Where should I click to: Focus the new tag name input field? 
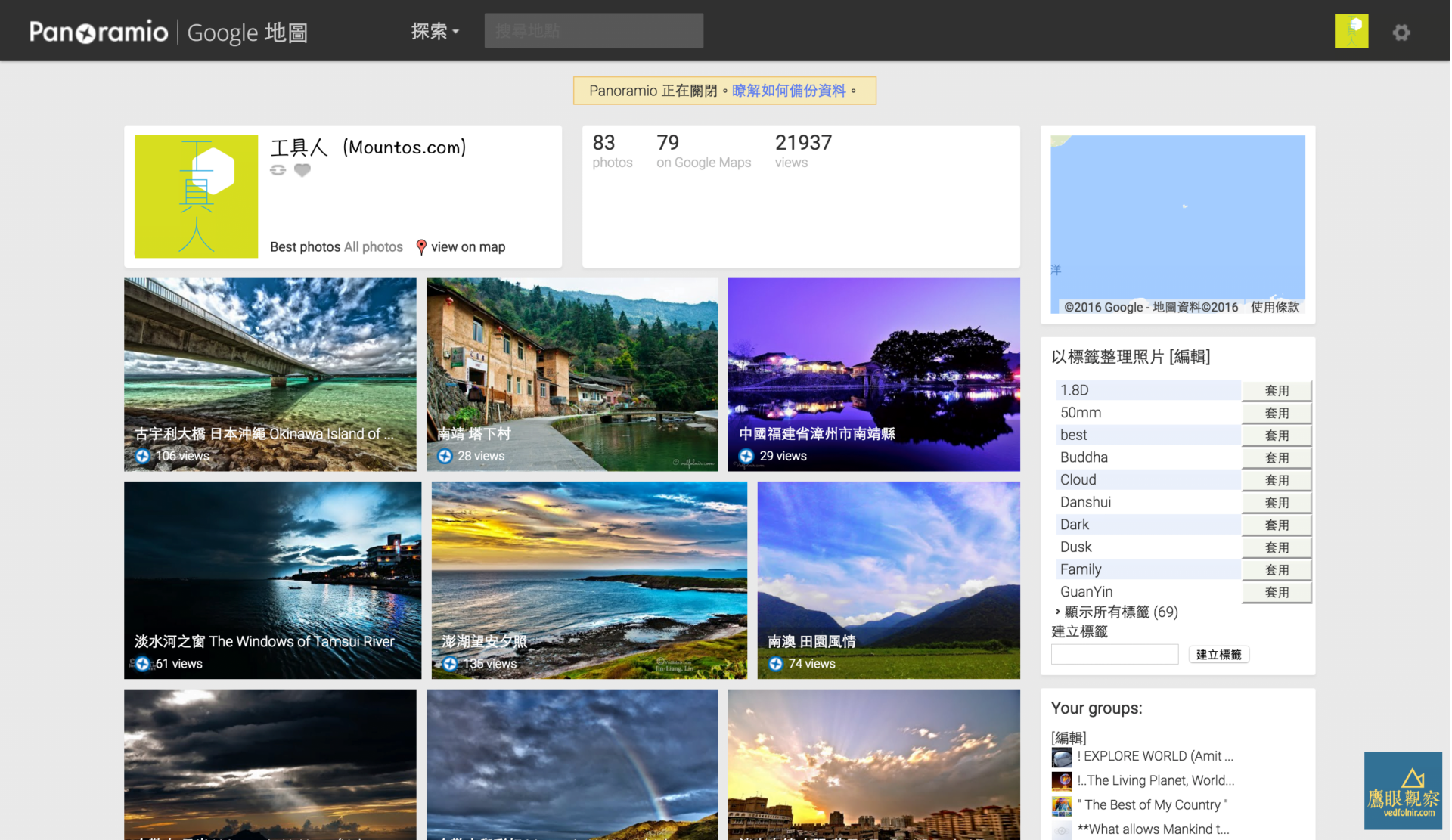point(1115,655)
